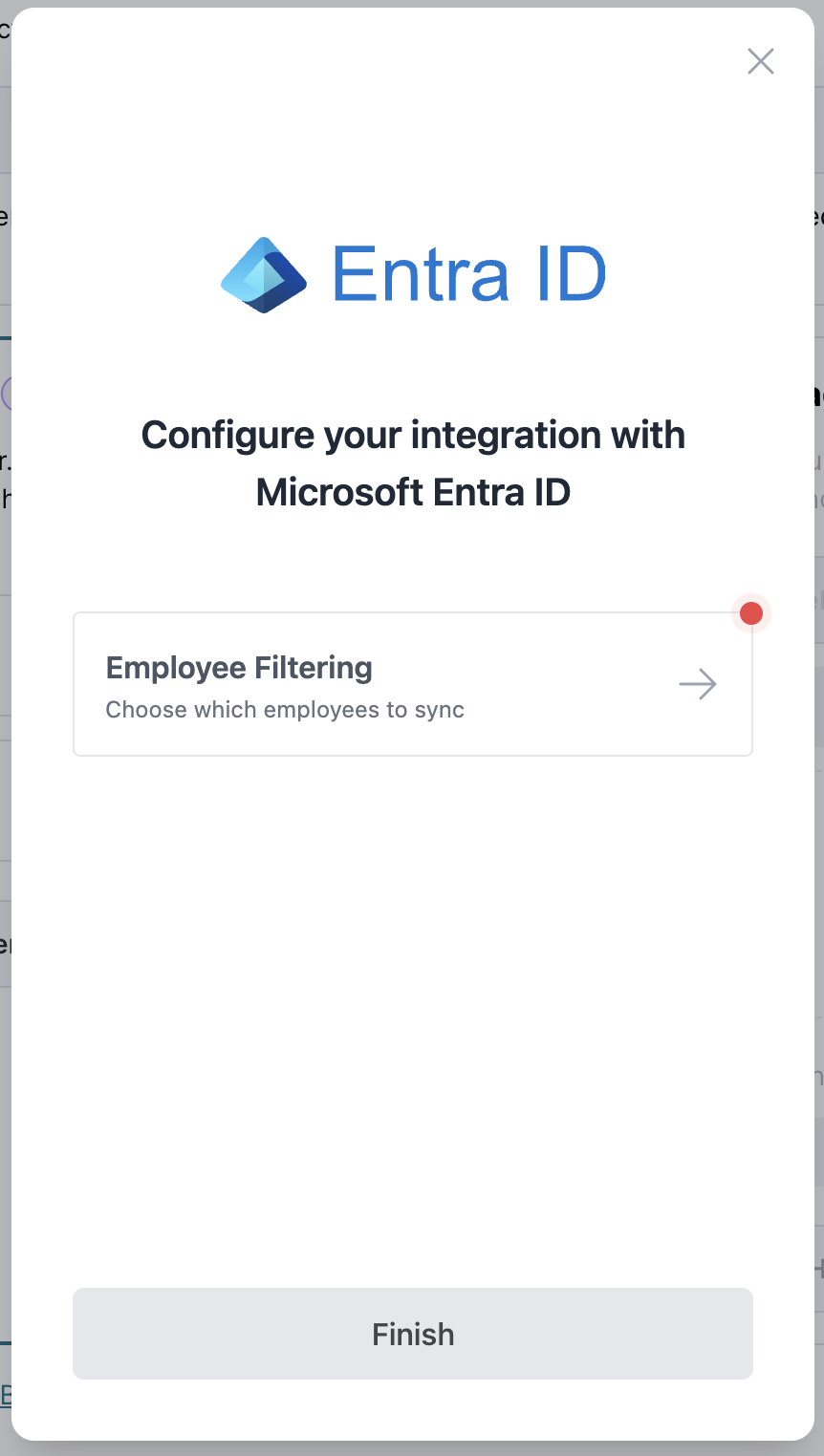824x1456 pixels.
Task: Click the blue tab underline at left edge
Action: point(5,337)
